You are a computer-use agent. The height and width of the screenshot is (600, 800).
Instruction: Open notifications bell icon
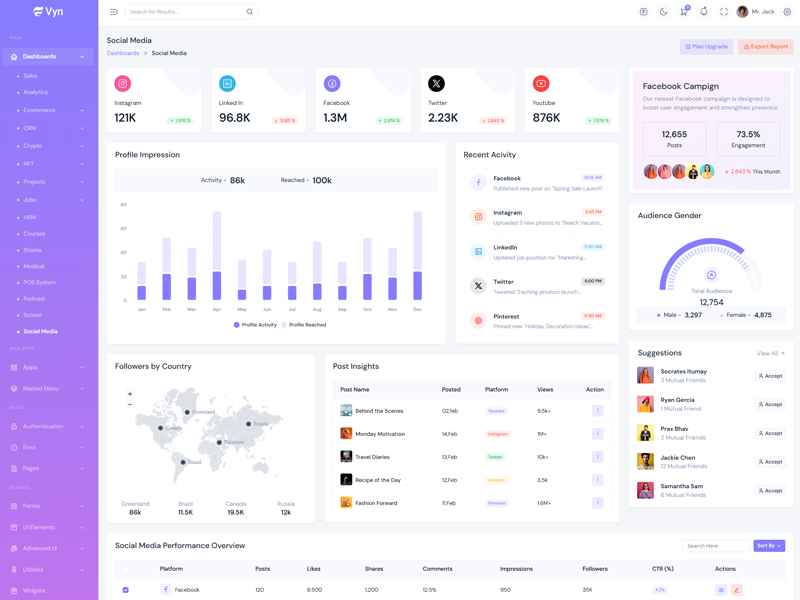click(x=703, y=12)
